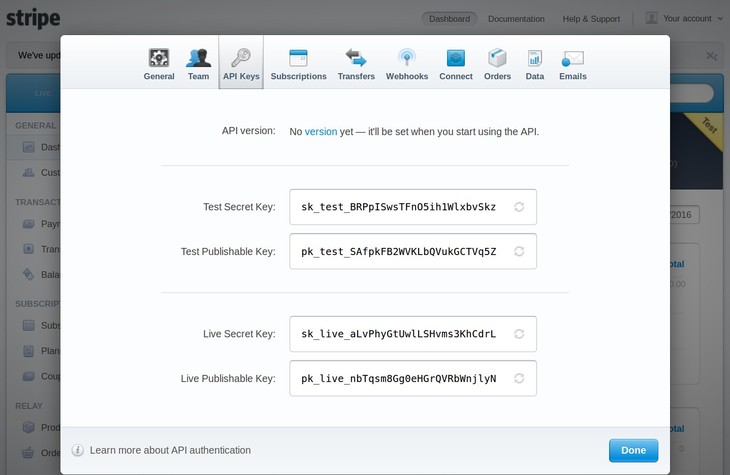
Task: Click the info icon beside Learn more
Action: coord(78,450)
